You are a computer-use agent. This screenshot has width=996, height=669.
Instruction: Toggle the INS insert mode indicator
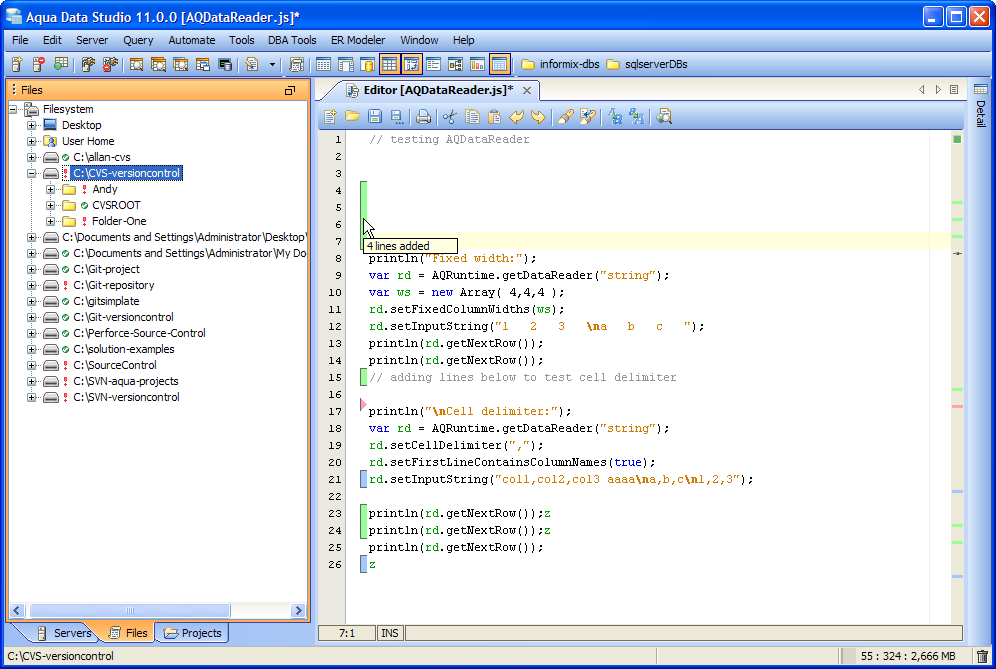[389, 633]
